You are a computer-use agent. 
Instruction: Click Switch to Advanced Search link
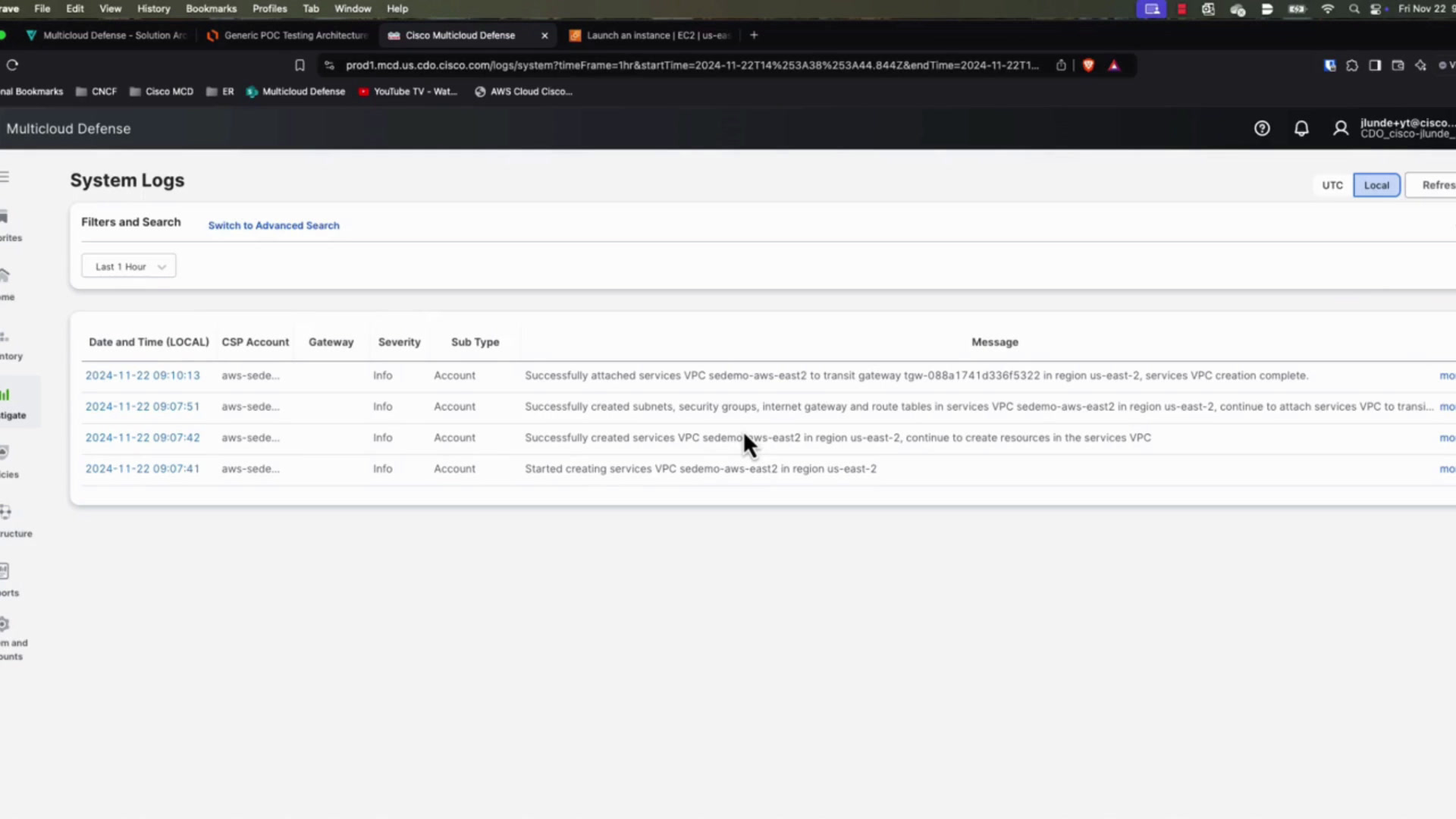coord(274,225)
